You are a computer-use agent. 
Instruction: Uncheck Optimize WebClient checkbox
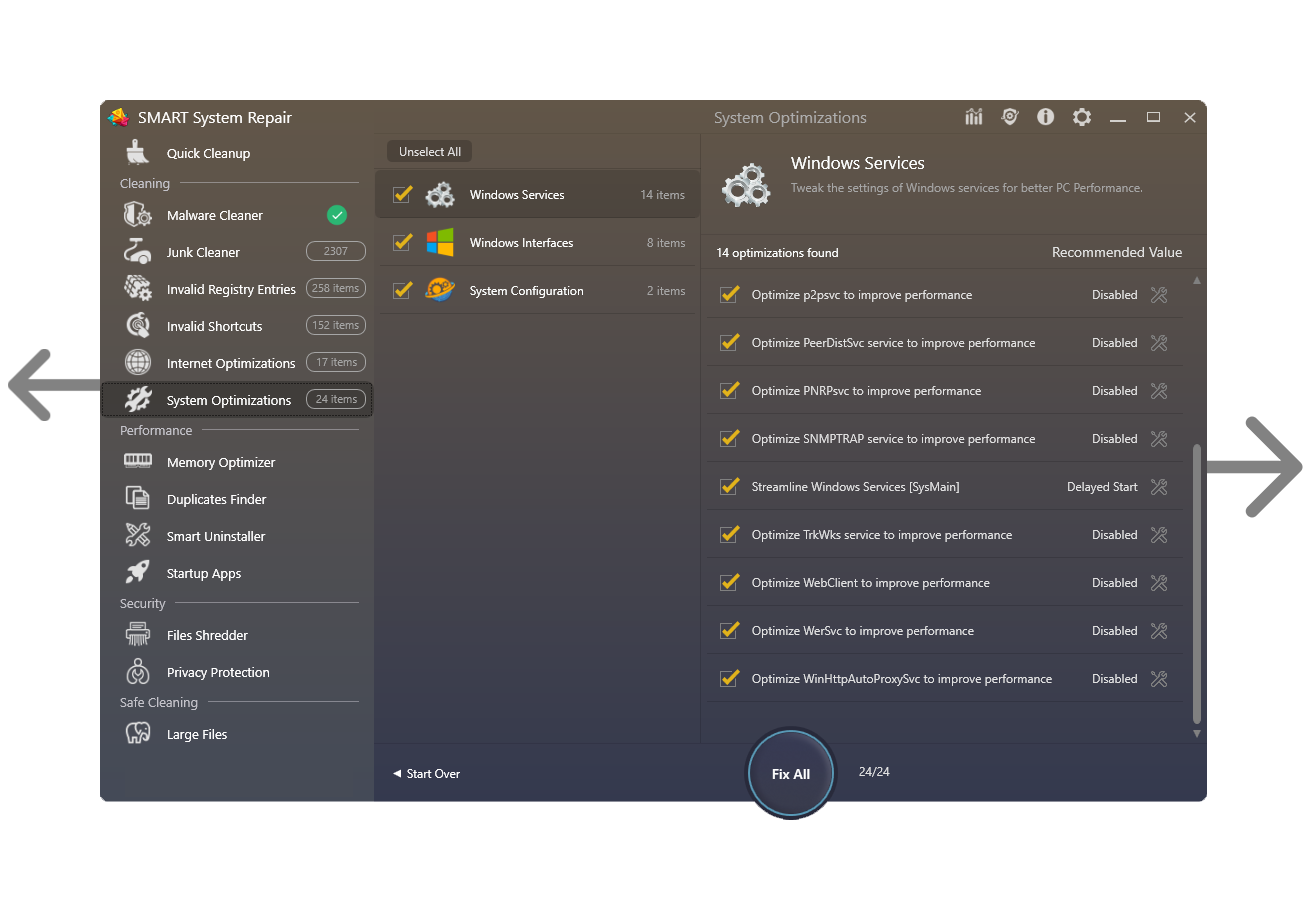(x=729, y=582)
